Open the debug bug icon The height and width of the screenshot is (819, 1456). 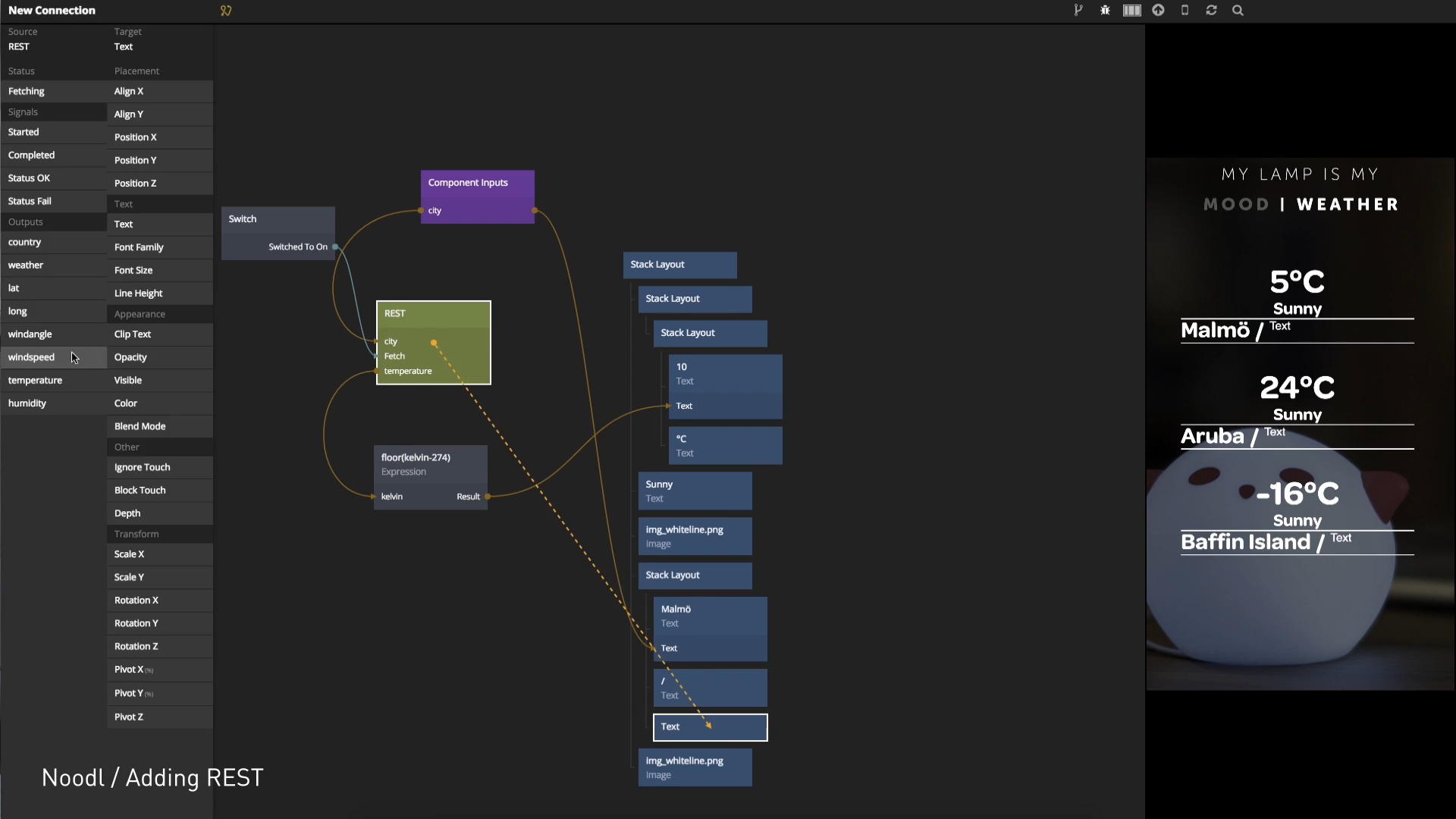tap(1105, 11)
